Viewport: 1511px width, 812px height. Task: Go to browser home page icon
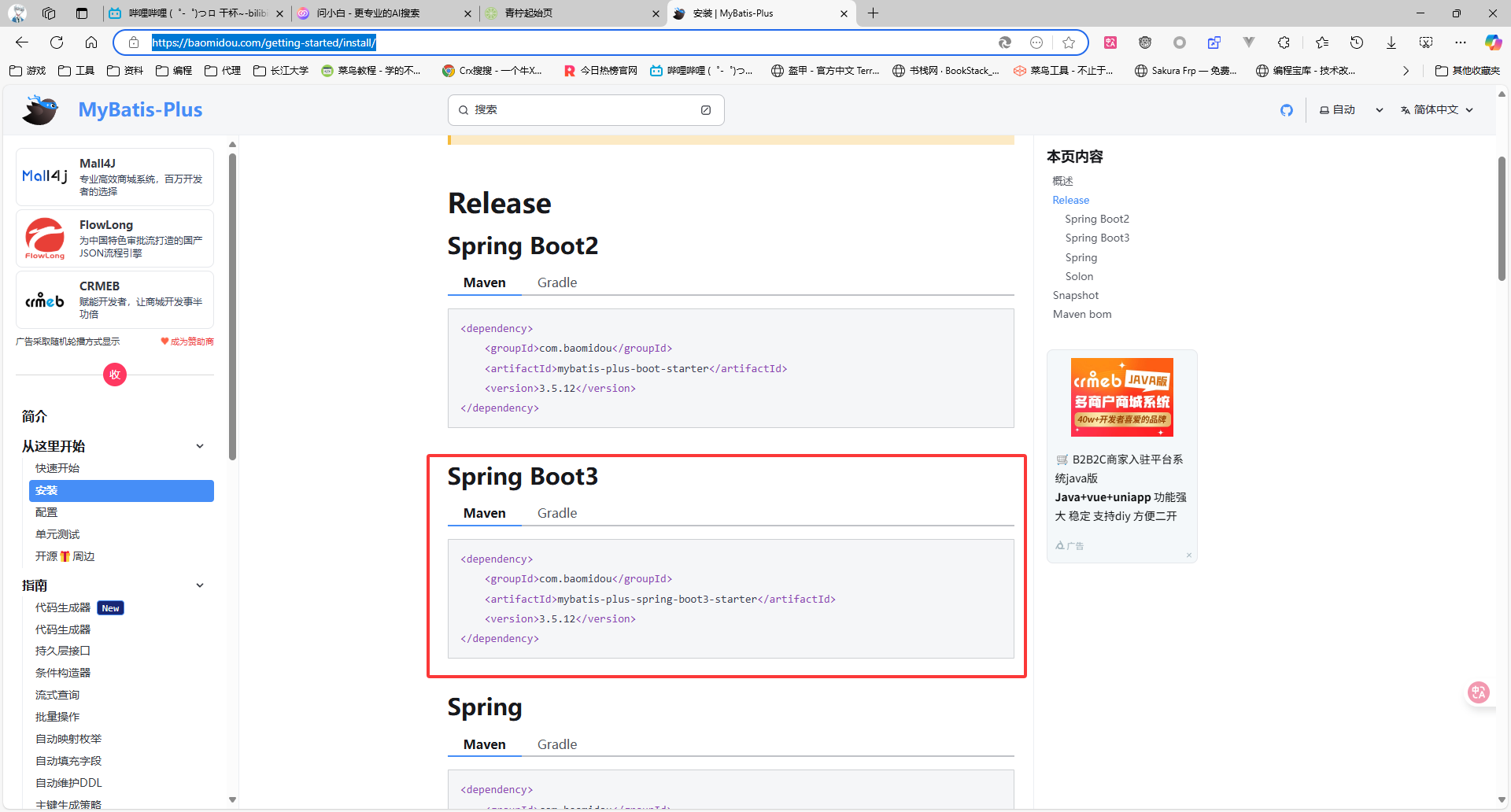91,42
